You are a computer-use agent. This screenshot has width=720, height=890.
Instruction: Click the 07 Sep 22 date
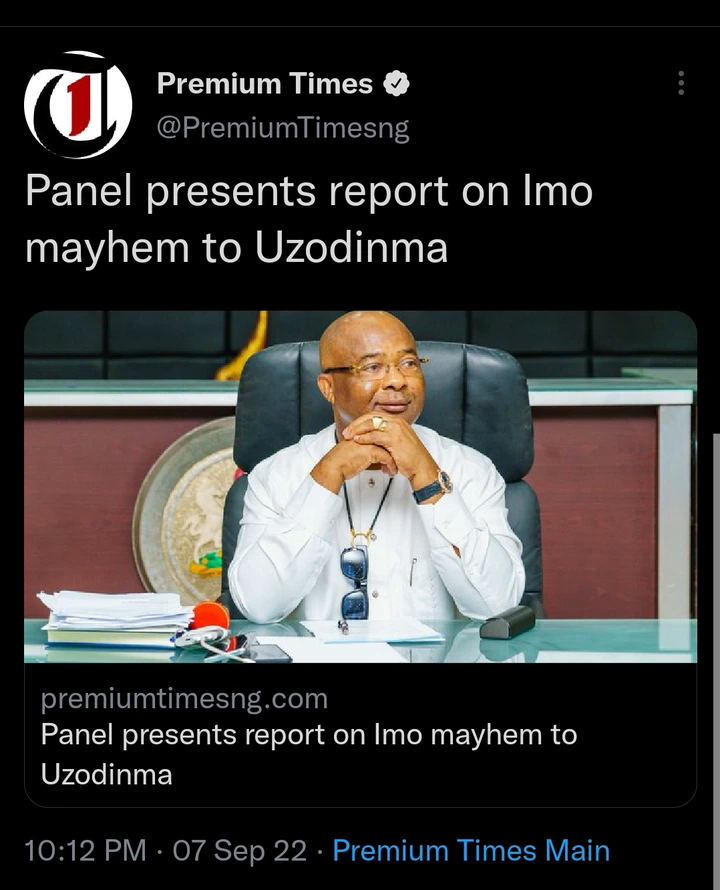240,851
